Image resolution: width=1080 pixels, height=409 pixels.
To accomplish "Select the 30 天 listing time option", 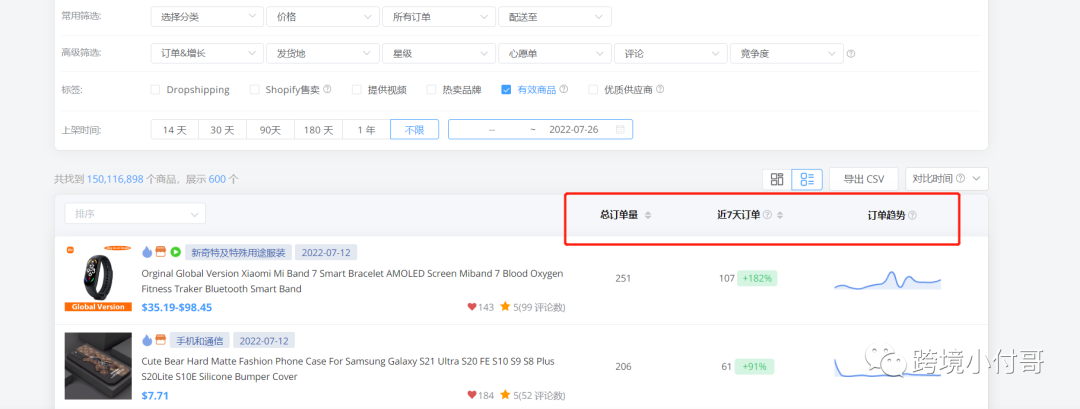I will [222, 129].
